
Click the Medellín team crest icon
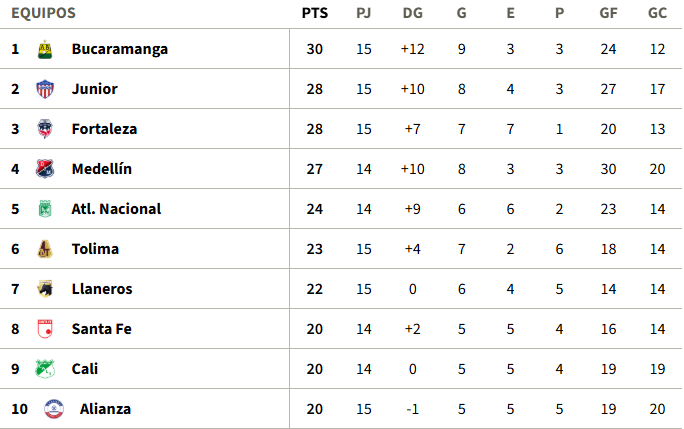44,169
